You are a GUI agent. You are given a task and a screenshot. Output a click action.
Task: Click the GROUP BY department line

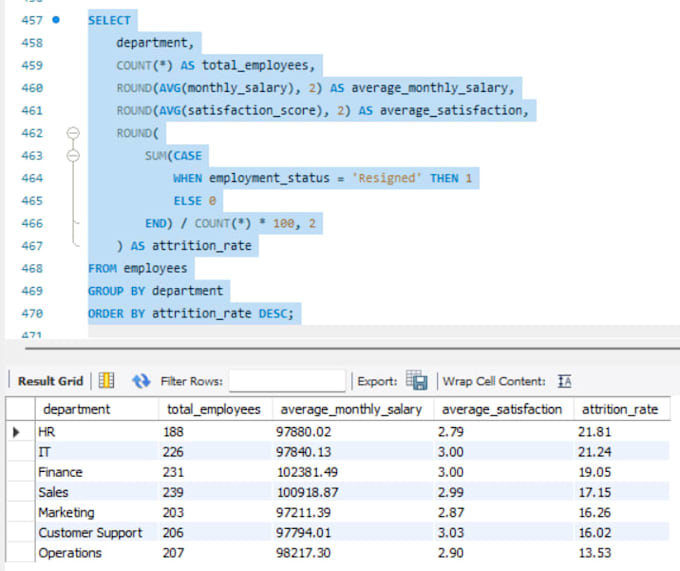coord(155,290)
